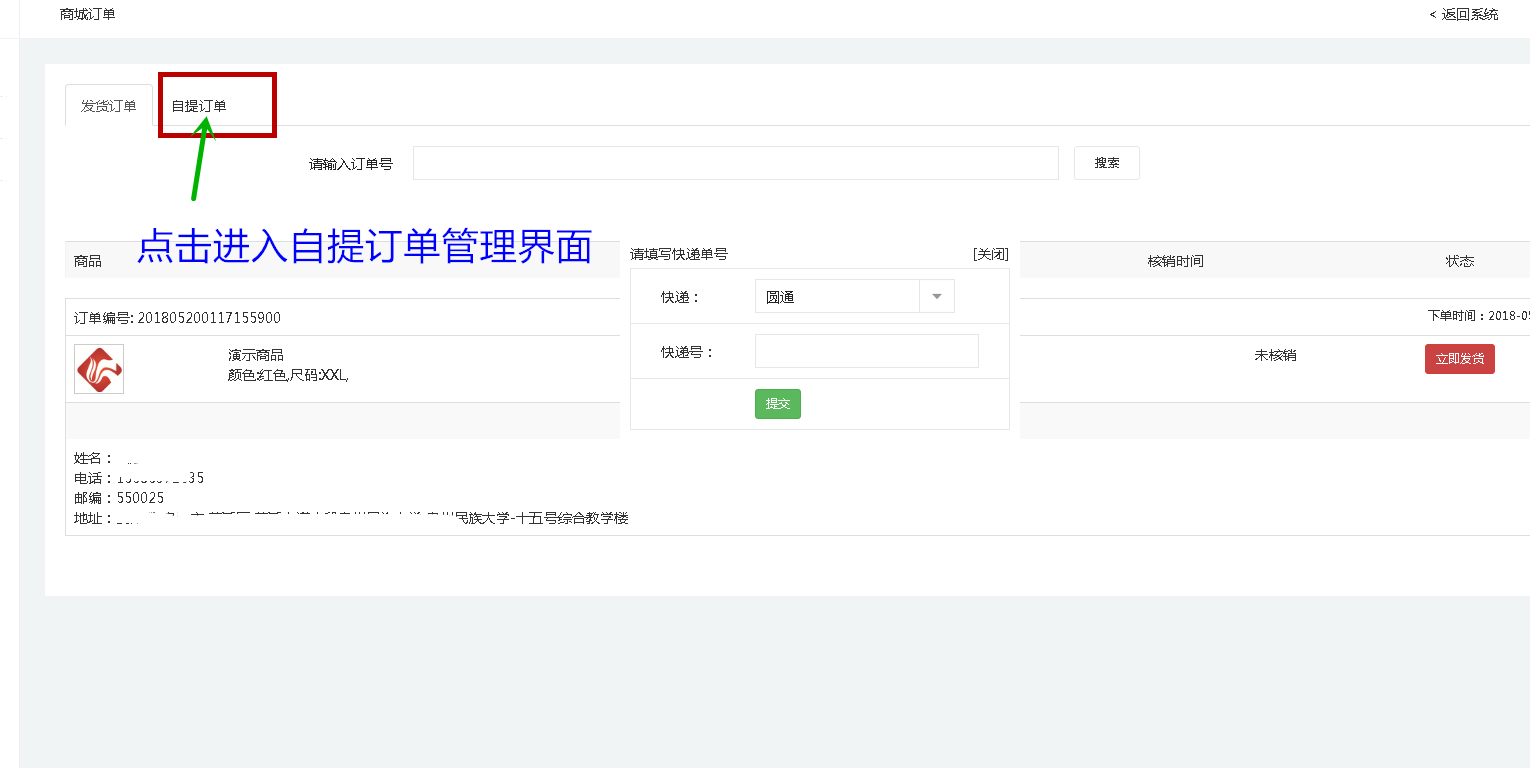Close the courier popup via [关闭]
Screen dimensions: 1530x768
pos(990,255)
